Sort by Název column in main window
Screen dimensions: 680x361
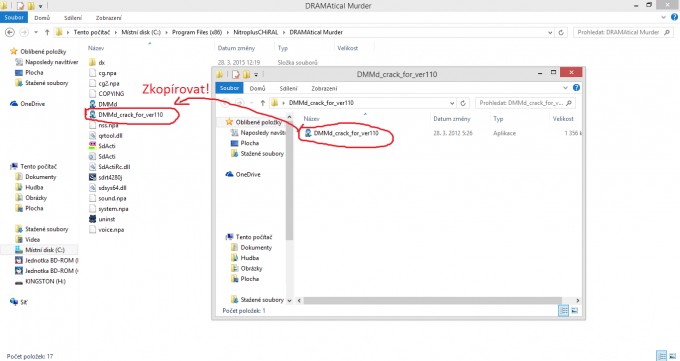click(x=96, y=48)
